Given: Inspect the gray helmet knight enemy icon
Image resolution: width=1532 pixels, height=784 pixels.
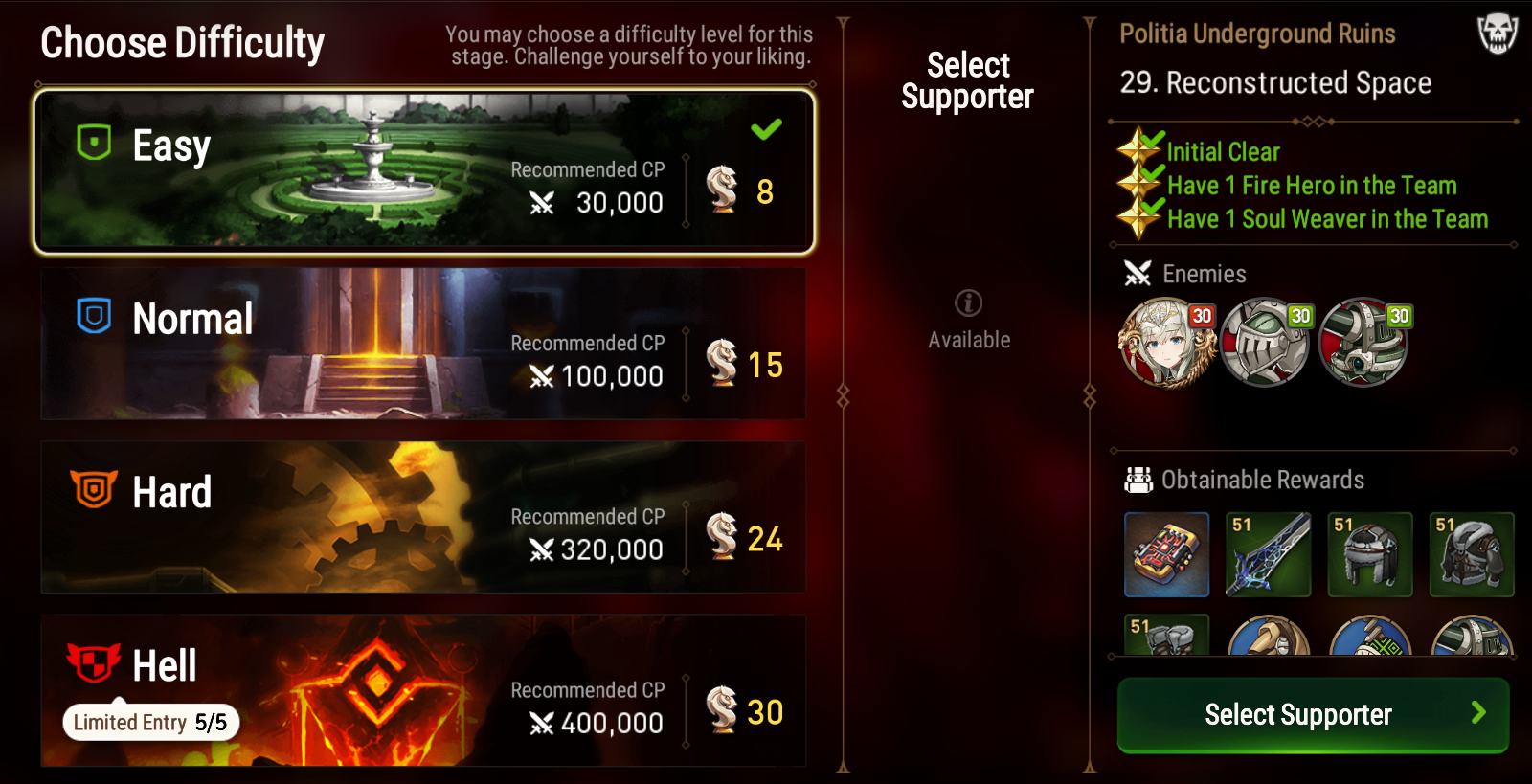Looking at the screenshot, I should [1266, 343].
